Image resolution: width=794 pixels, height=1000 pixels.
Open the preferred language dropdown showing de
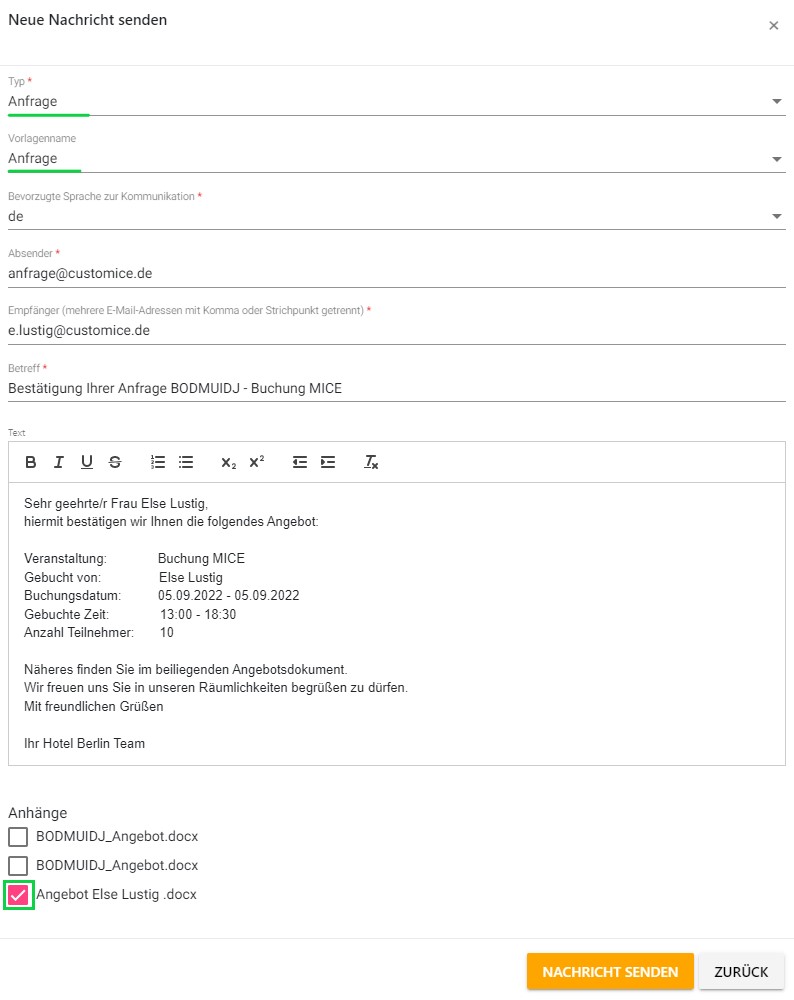(397, 216)
